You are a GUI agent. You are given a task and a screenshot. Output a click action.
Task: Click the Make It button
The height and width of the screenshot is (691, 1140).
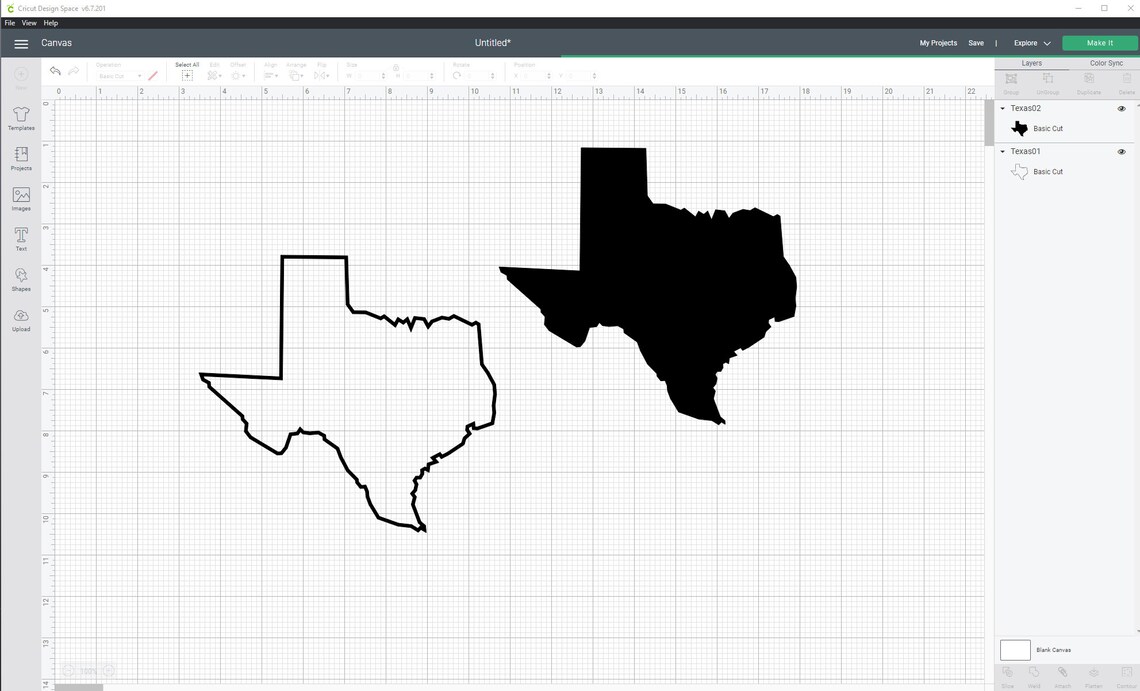1098,43
